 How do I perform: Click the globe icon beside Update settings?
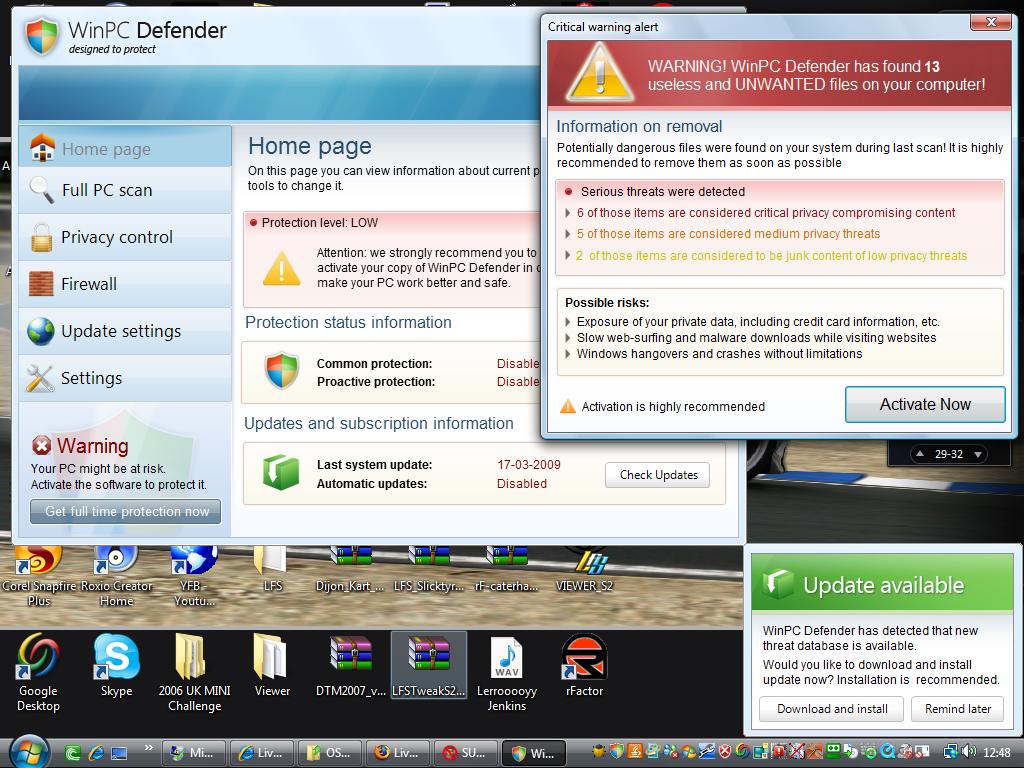click(x=41, y=331)
